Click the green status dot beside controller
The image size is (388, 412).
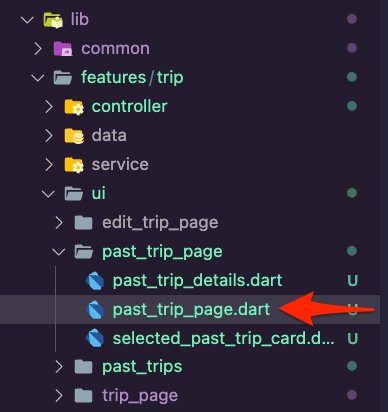click(x=352, y=106)
